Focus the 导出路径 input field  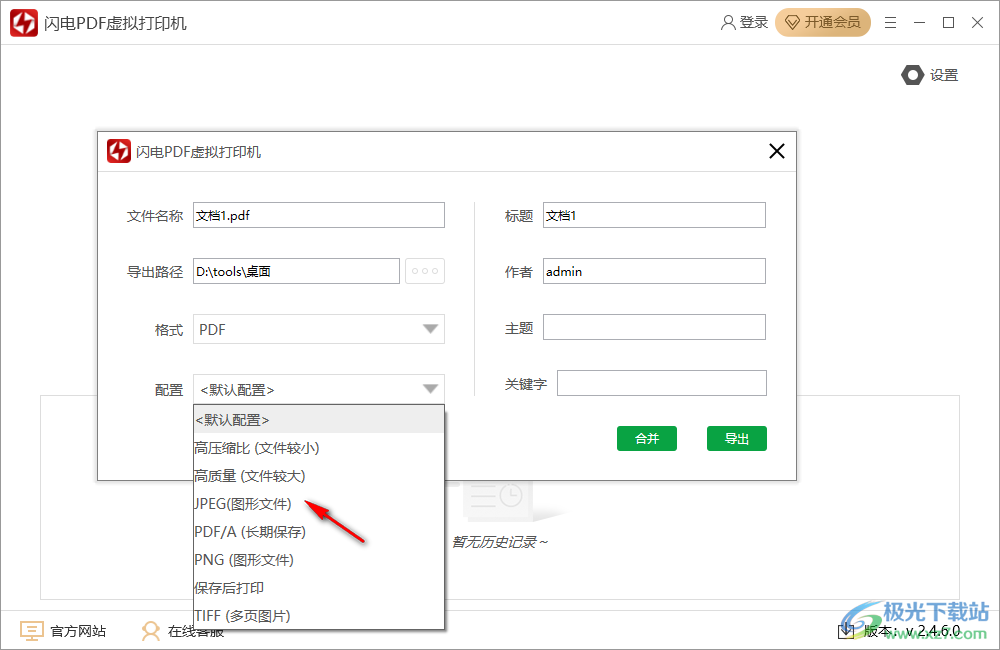[297, 271]
